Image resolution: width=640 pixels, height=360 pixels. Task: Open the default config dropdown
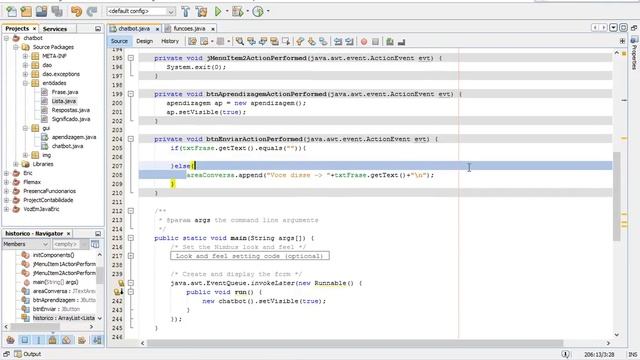(141, 11)
